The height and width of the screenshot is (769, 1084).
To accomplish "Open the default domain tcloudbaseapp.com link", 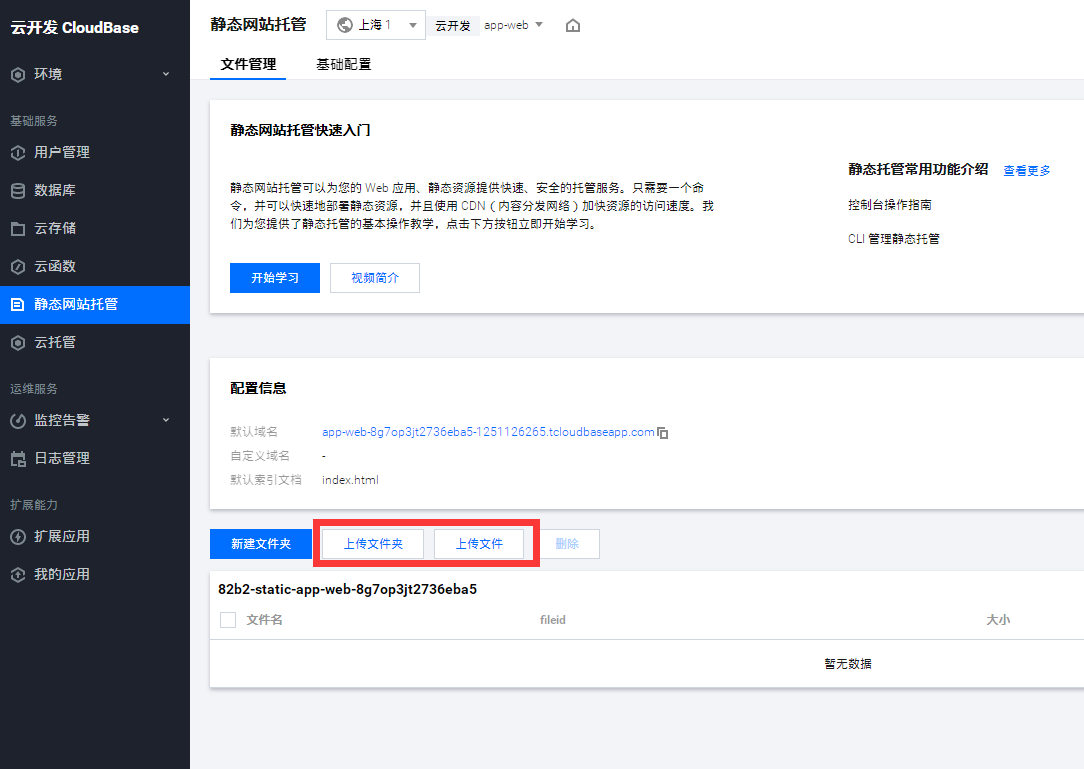I will 488,432.
